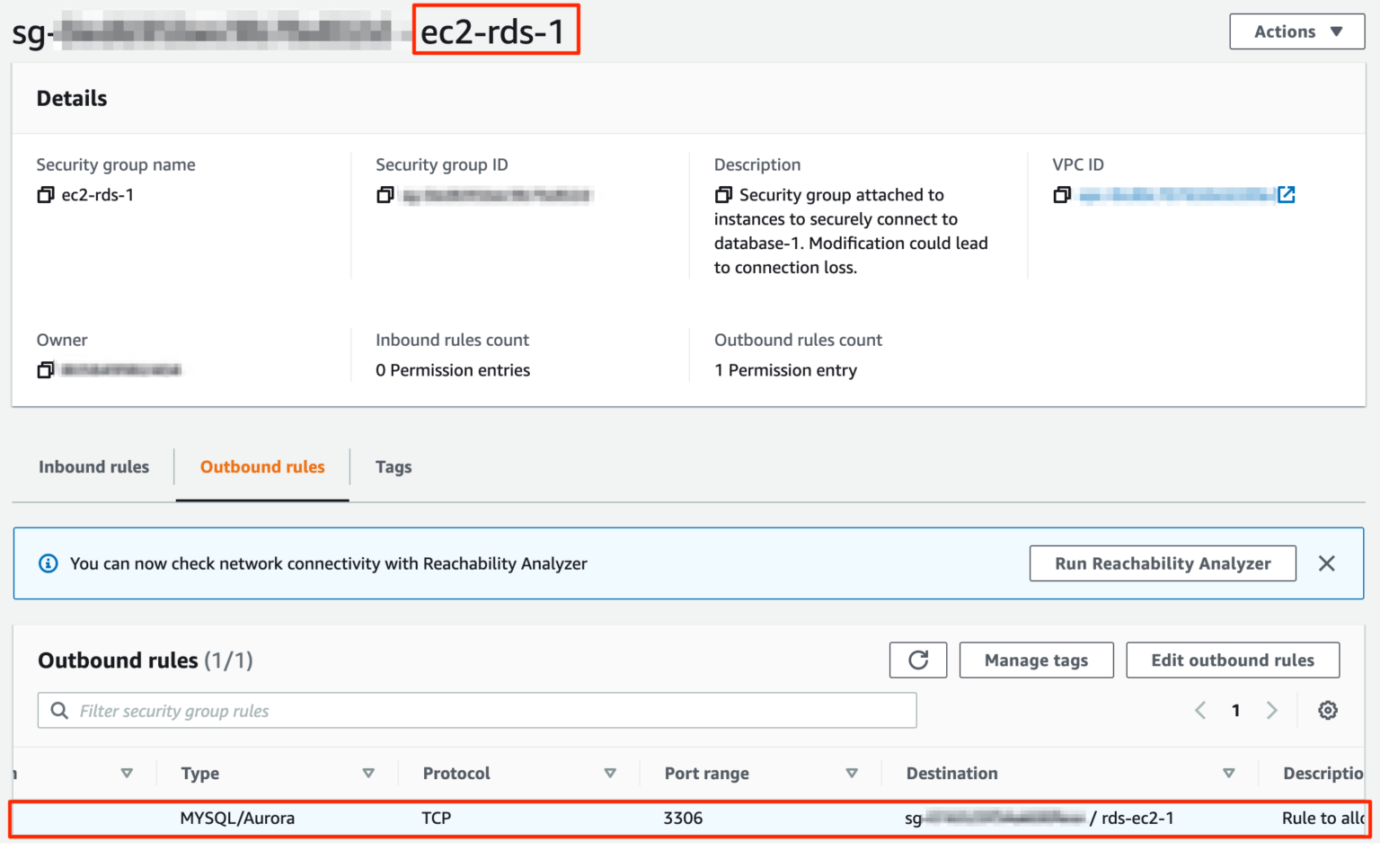Image resolution: width=1380 pixels, height=868 pixels.
Task: Click the info icon in the Reachability banner
Action: pos(48,563)
